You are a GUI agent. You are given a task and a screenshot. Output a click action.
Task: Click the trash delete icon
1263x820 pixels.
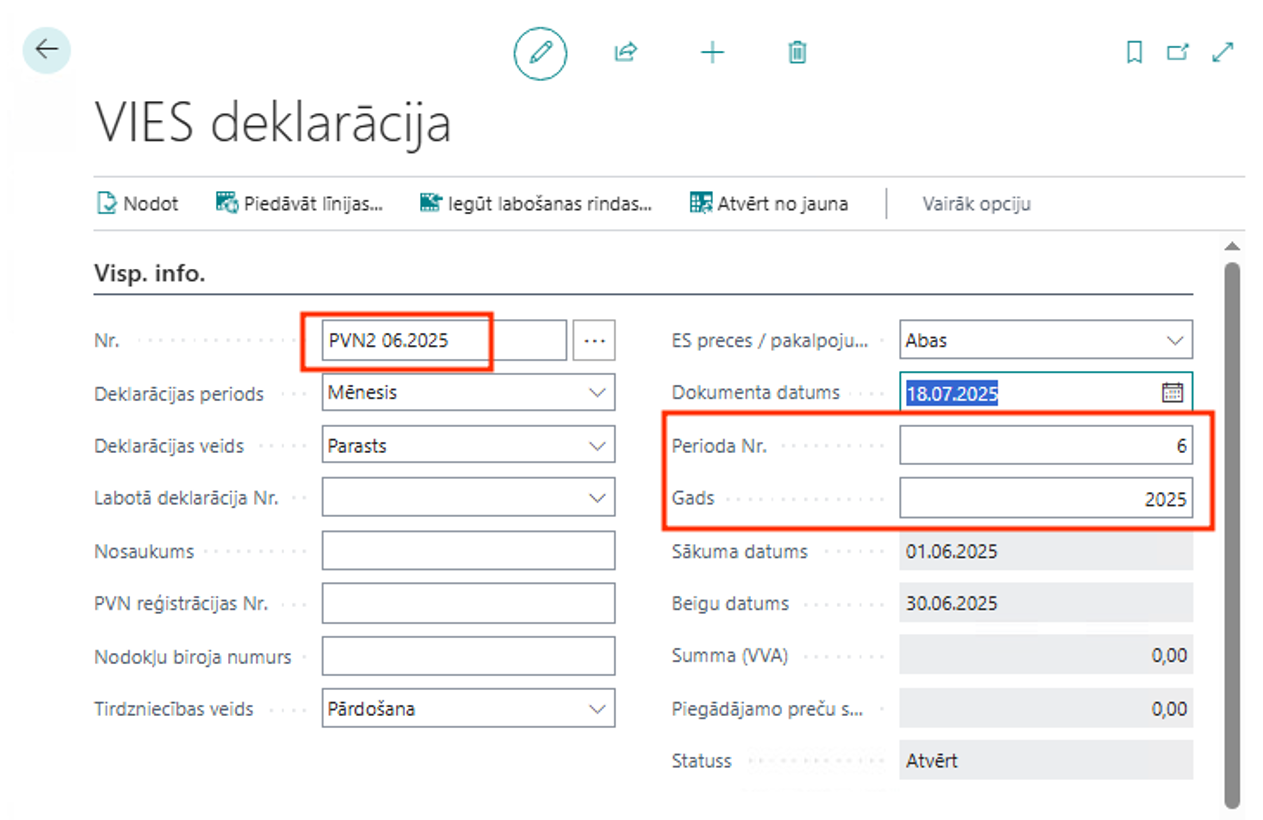pyautogui.click(x=797, y=53)
